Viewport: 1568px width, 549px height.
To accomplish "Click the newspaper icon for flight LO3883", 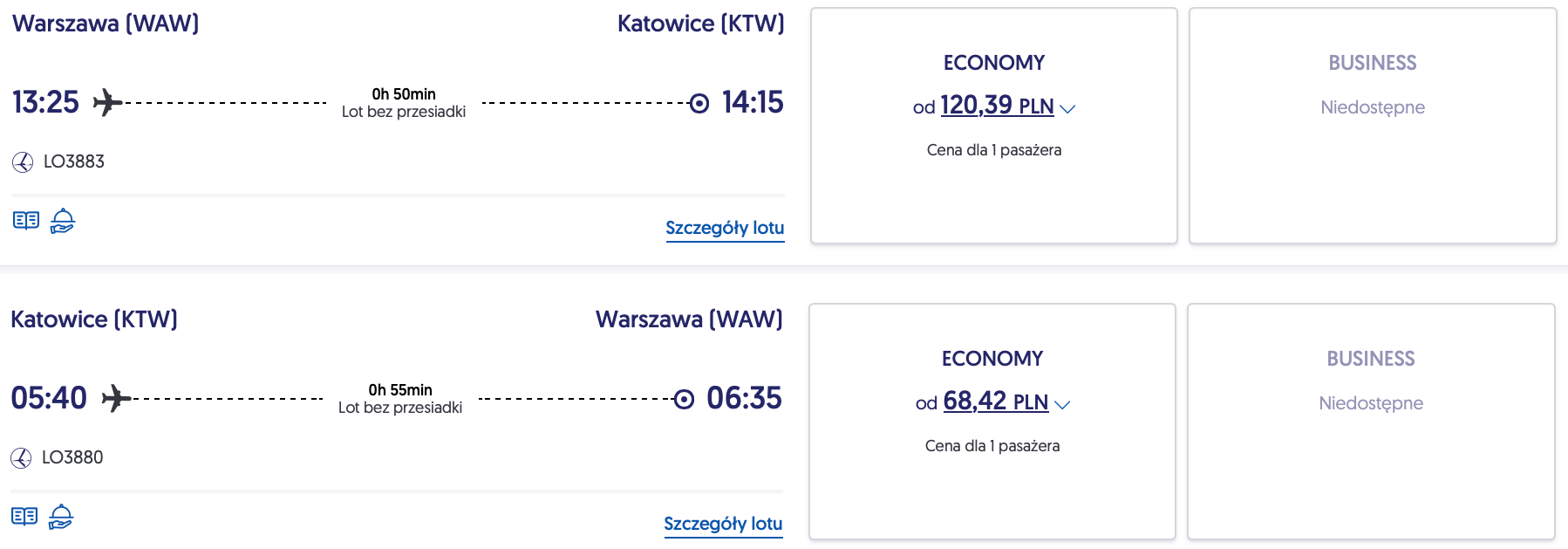I will click(26, 220).
